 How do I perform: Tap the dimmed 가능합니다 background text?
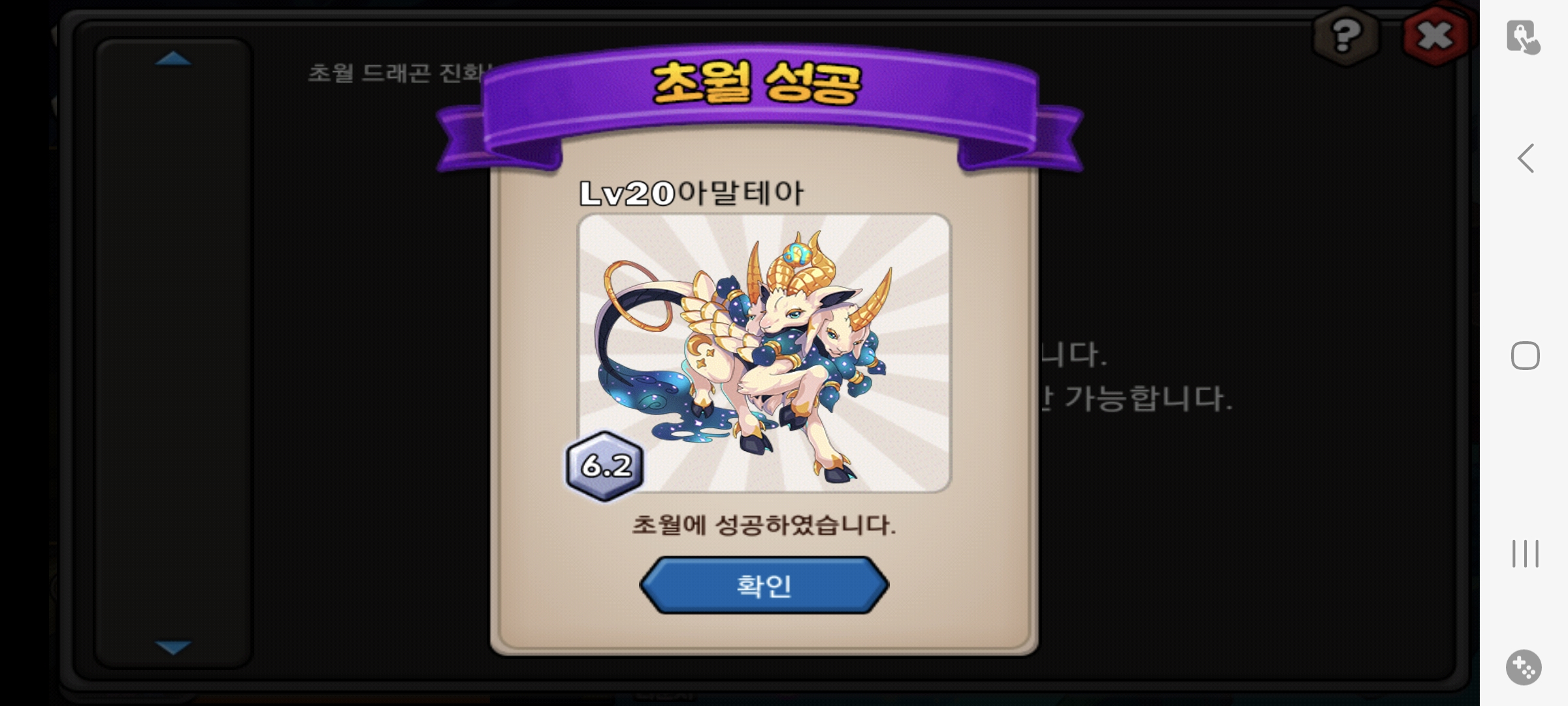(1149, 397)
